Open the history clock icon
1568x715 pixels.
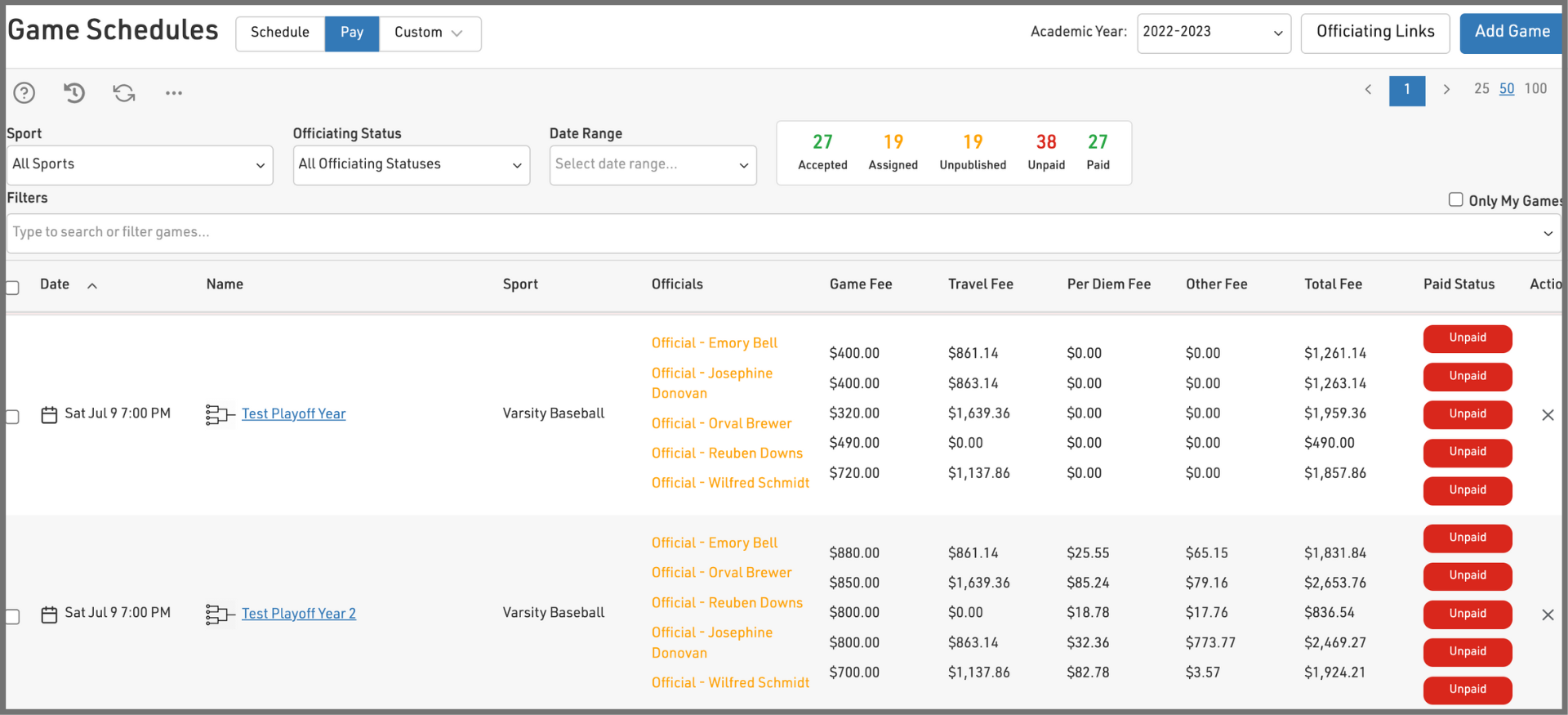74,93
